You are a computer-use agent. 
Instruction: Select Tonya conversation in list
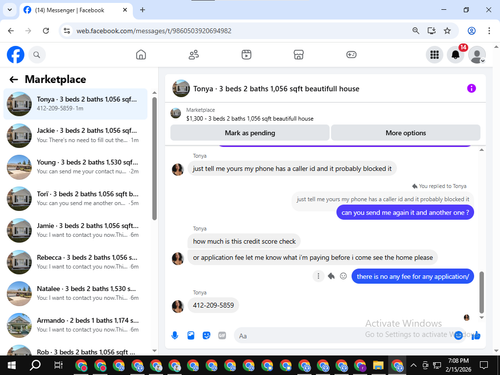pyautogui.click(x=75, y=104)
